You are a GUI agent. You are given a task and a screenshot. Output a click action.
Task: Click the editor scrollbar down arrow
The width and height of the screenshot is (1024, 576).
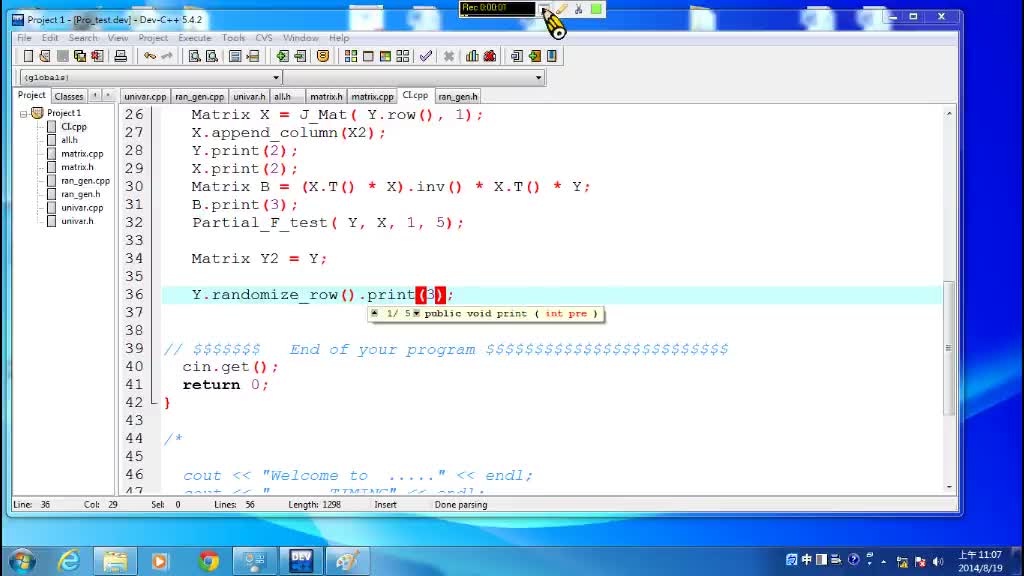(949, 487)
